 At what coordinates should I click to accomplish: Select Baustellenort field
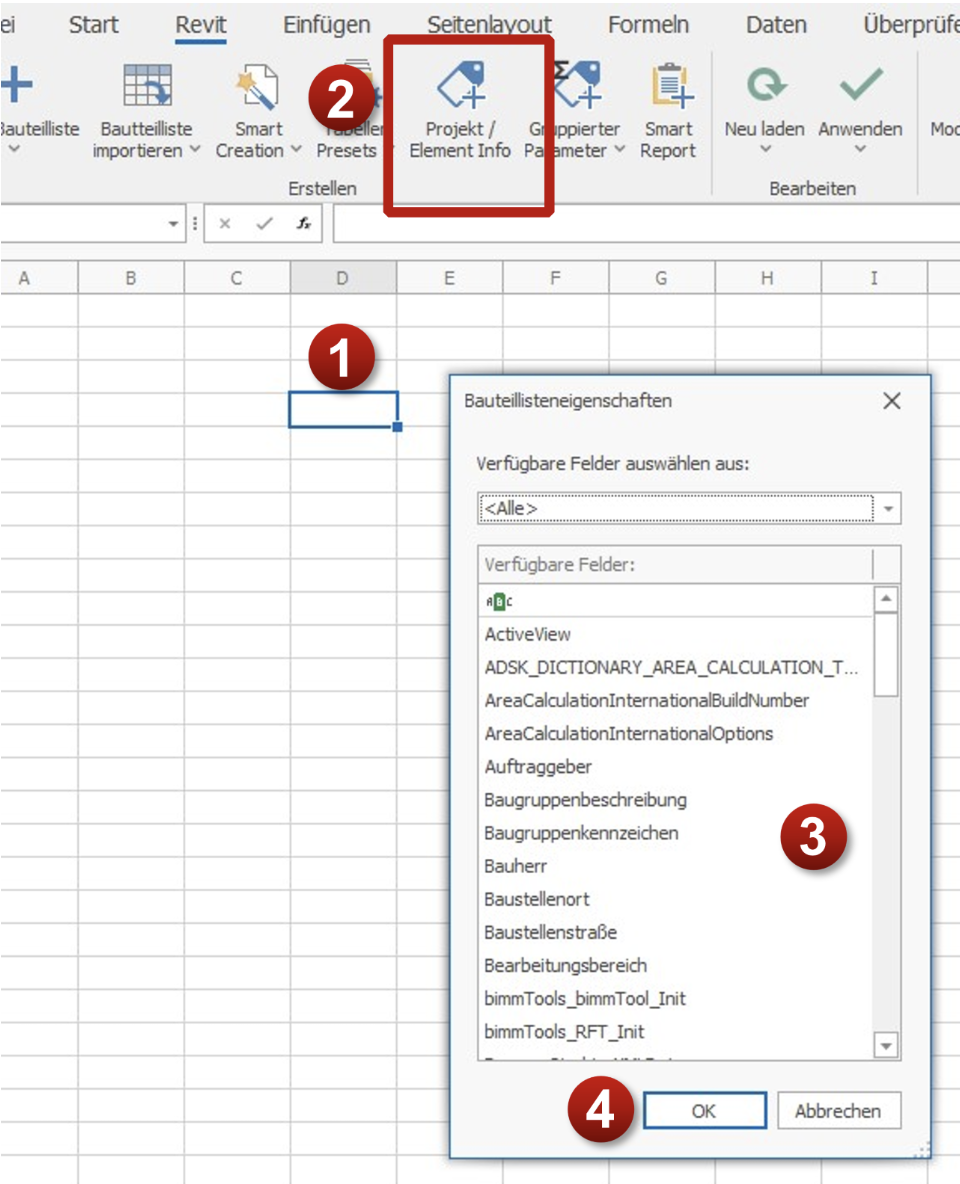[675, 899]
